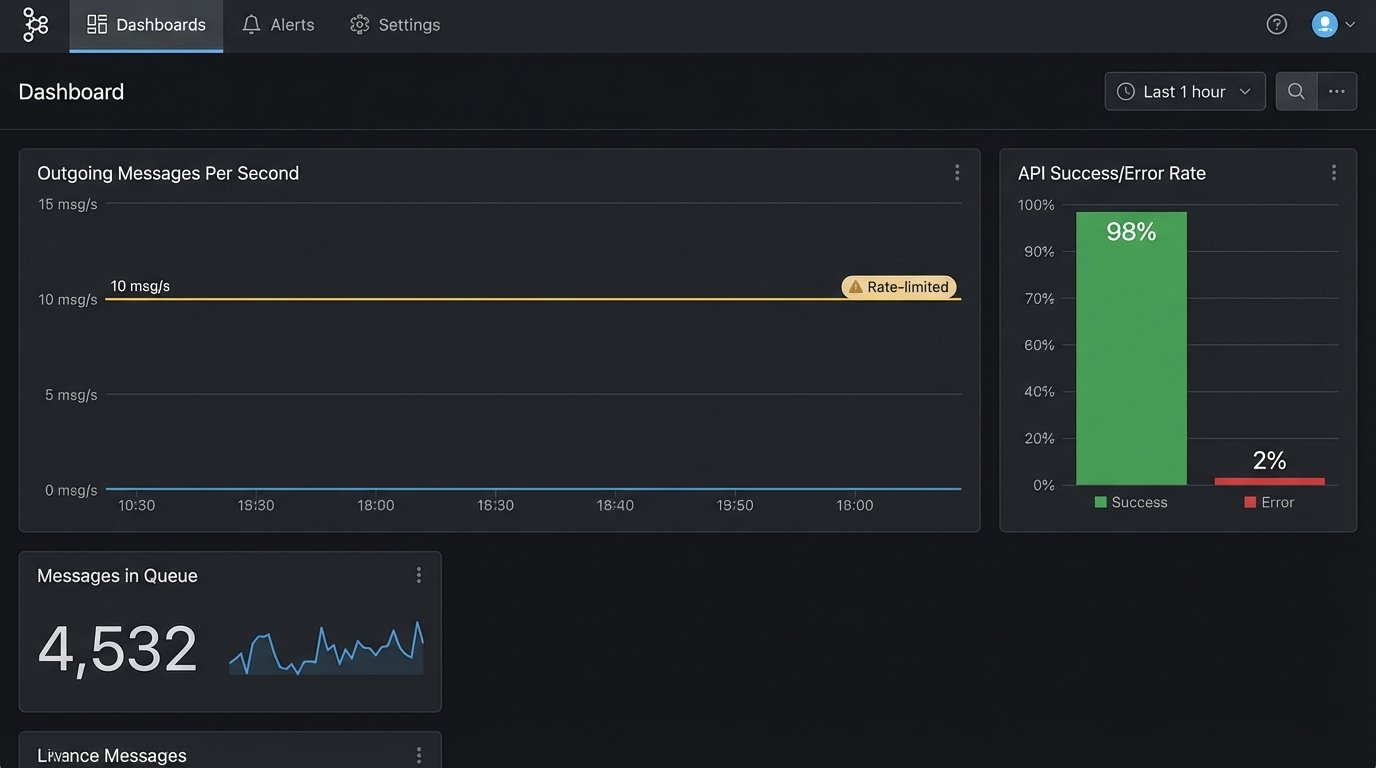Go to the Settings tab
This screenshot has height=768, width=1376.
pos(395,25)
